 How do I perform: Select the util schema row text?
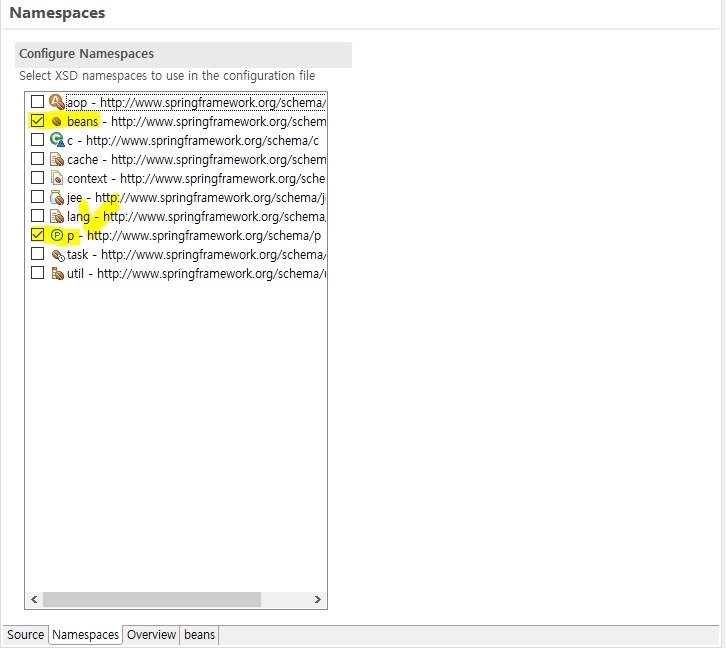(x=196, y=274)
